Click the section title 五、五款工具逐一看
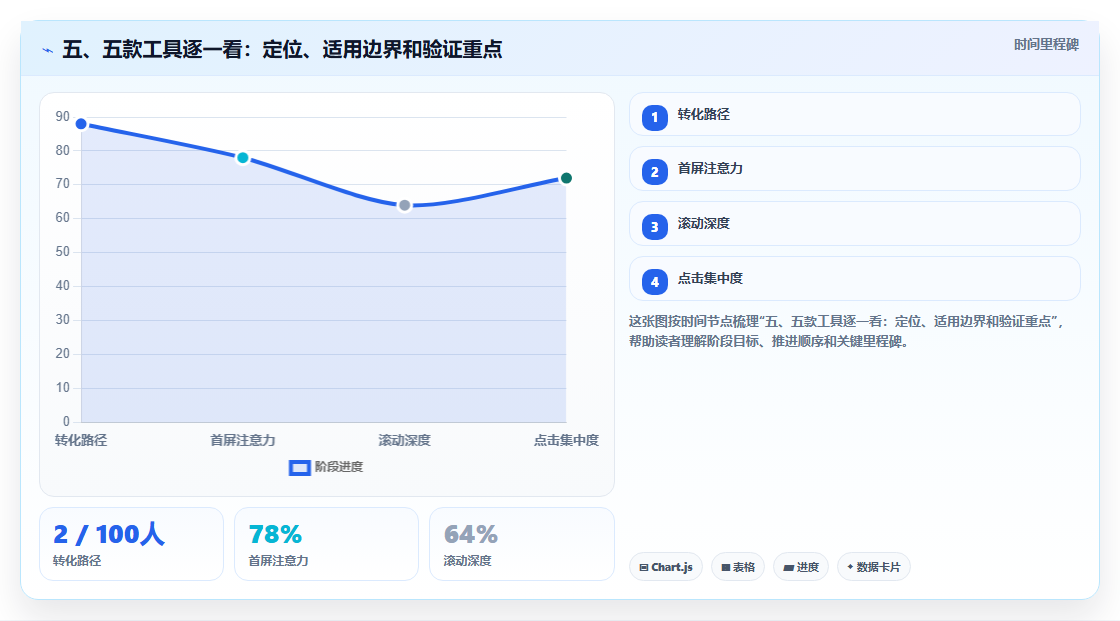 (282, 49)
